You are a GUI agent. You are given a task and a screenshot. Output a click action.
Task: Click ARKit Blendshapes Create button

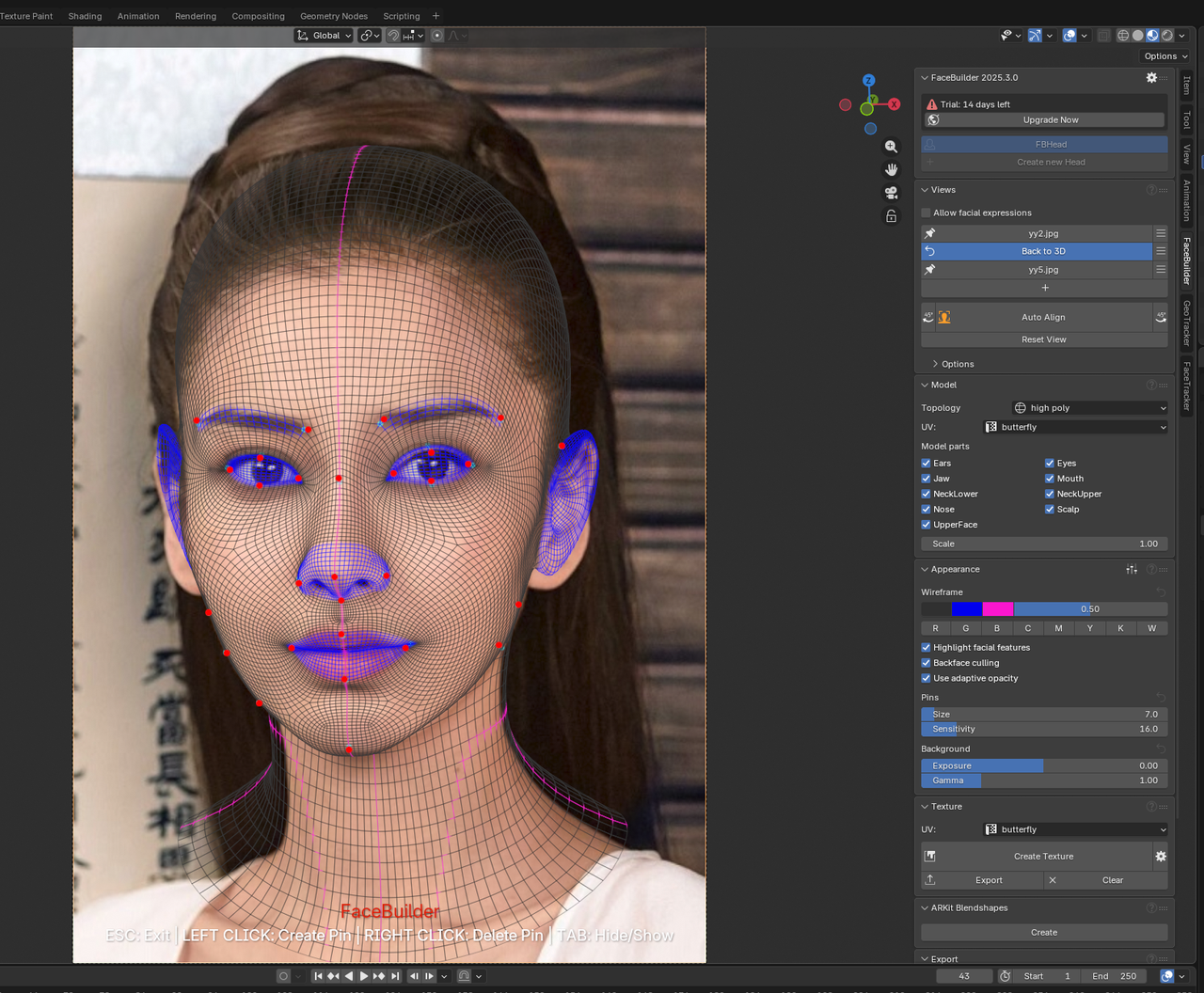point(1044,933)
